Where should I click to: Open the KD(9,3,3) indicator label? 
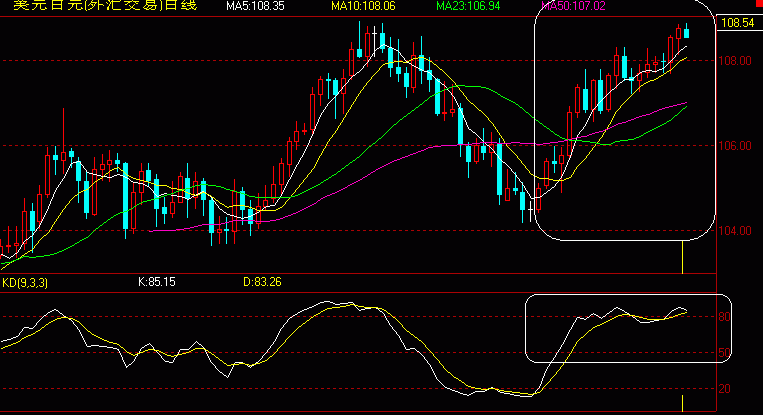point(25,283)
